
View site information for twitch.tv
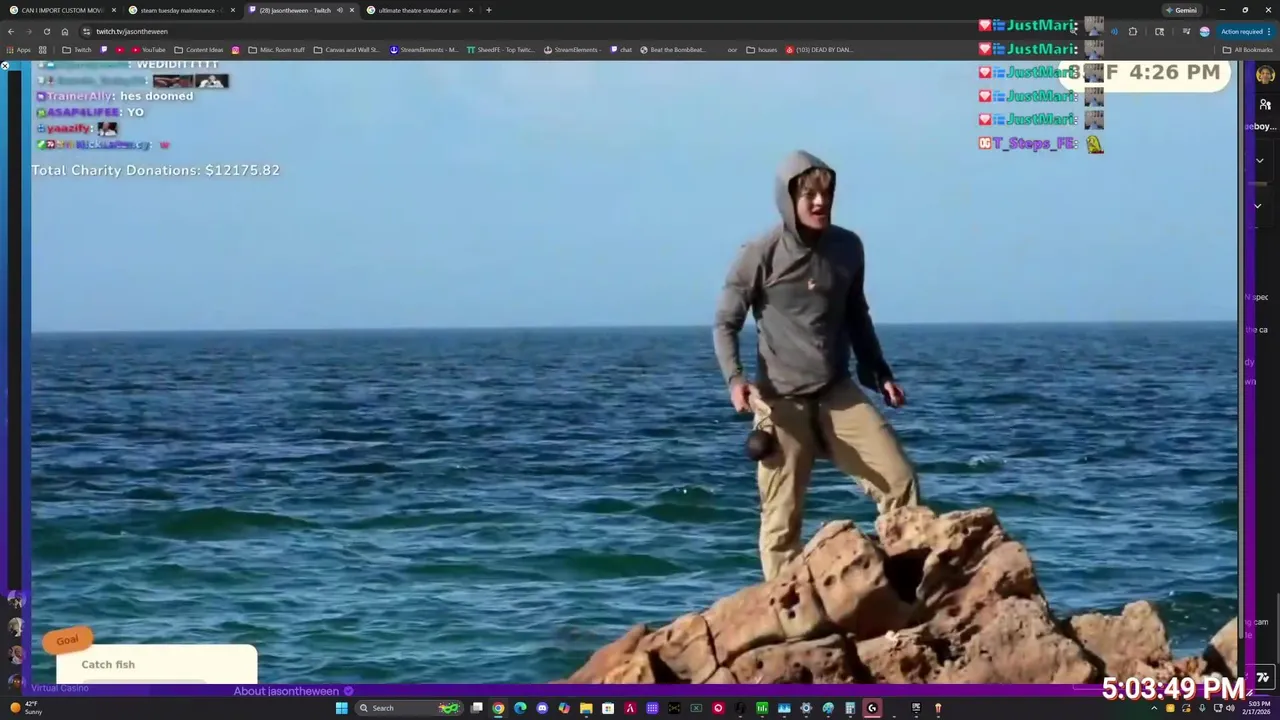click(x=87, y=31)
